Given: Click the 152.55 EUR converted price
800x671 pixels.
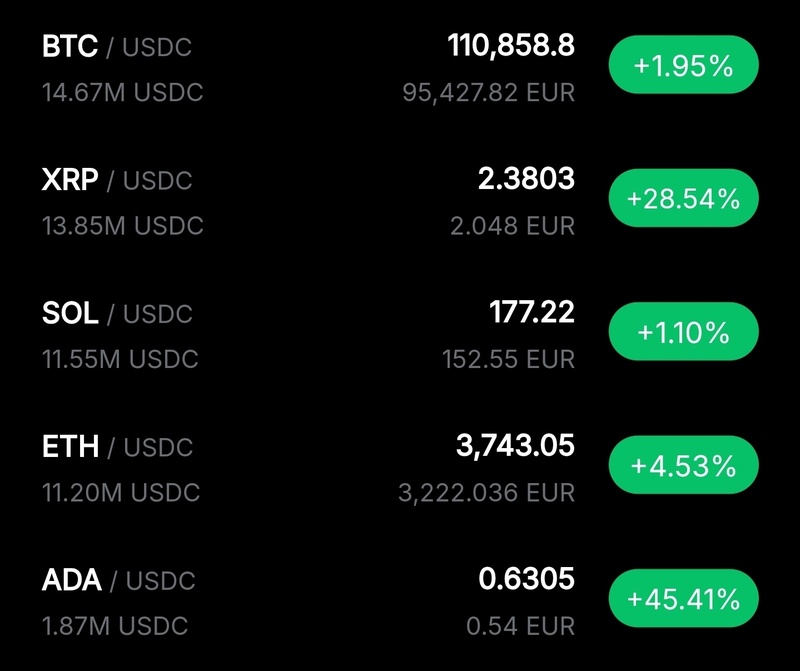Looking at the screenshot, I should (x=509, y=359).
